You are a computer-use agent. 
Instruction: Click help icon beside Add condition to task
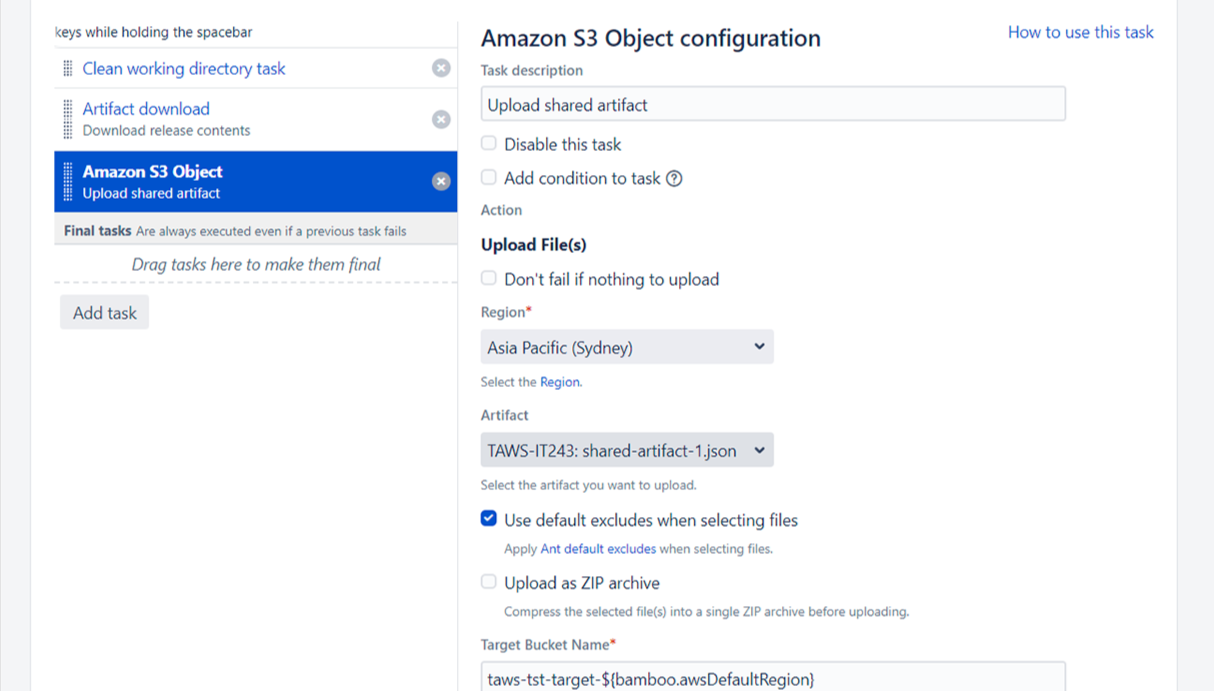675,179
